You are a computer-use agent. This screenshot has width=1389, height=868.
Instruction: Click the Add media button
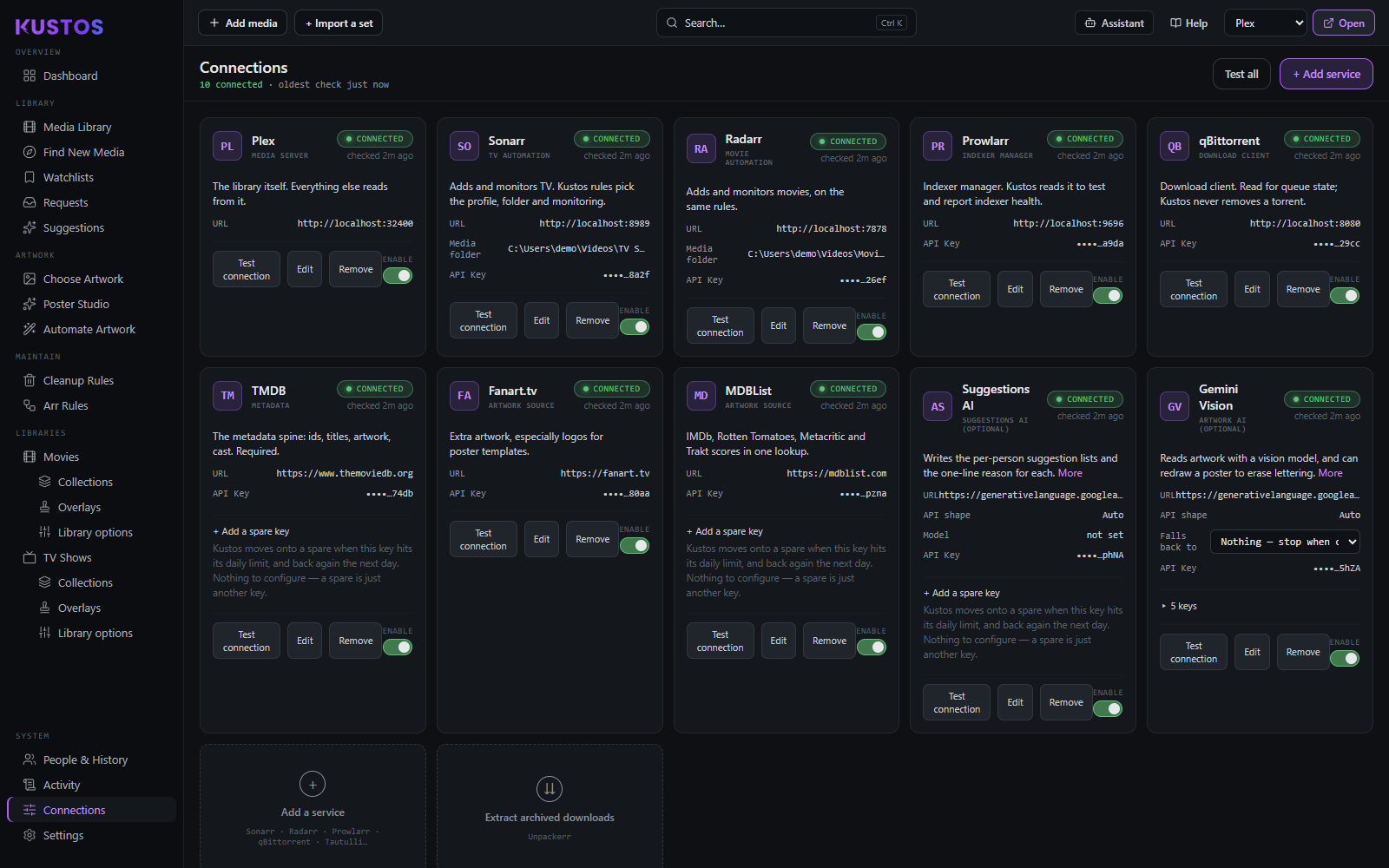click(243, 23)
